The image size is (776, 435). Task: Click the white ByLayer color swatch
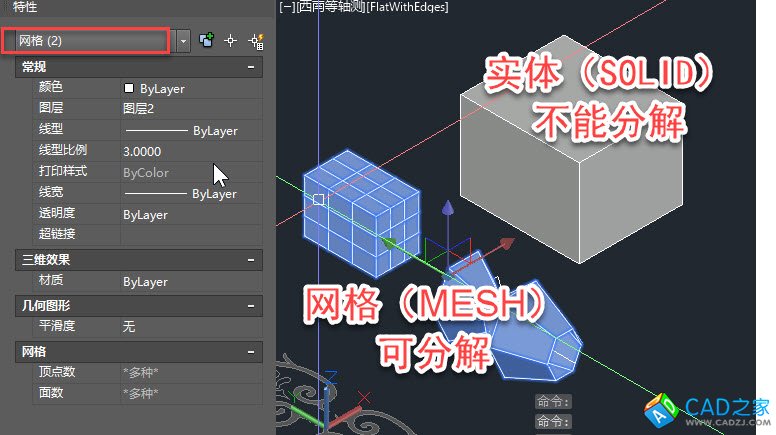coord(129,88)
